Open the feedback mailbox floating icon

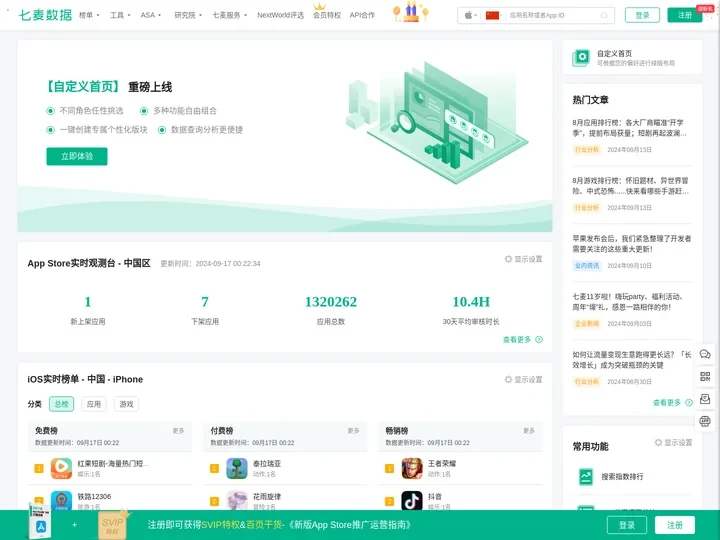tap(705, 399)
